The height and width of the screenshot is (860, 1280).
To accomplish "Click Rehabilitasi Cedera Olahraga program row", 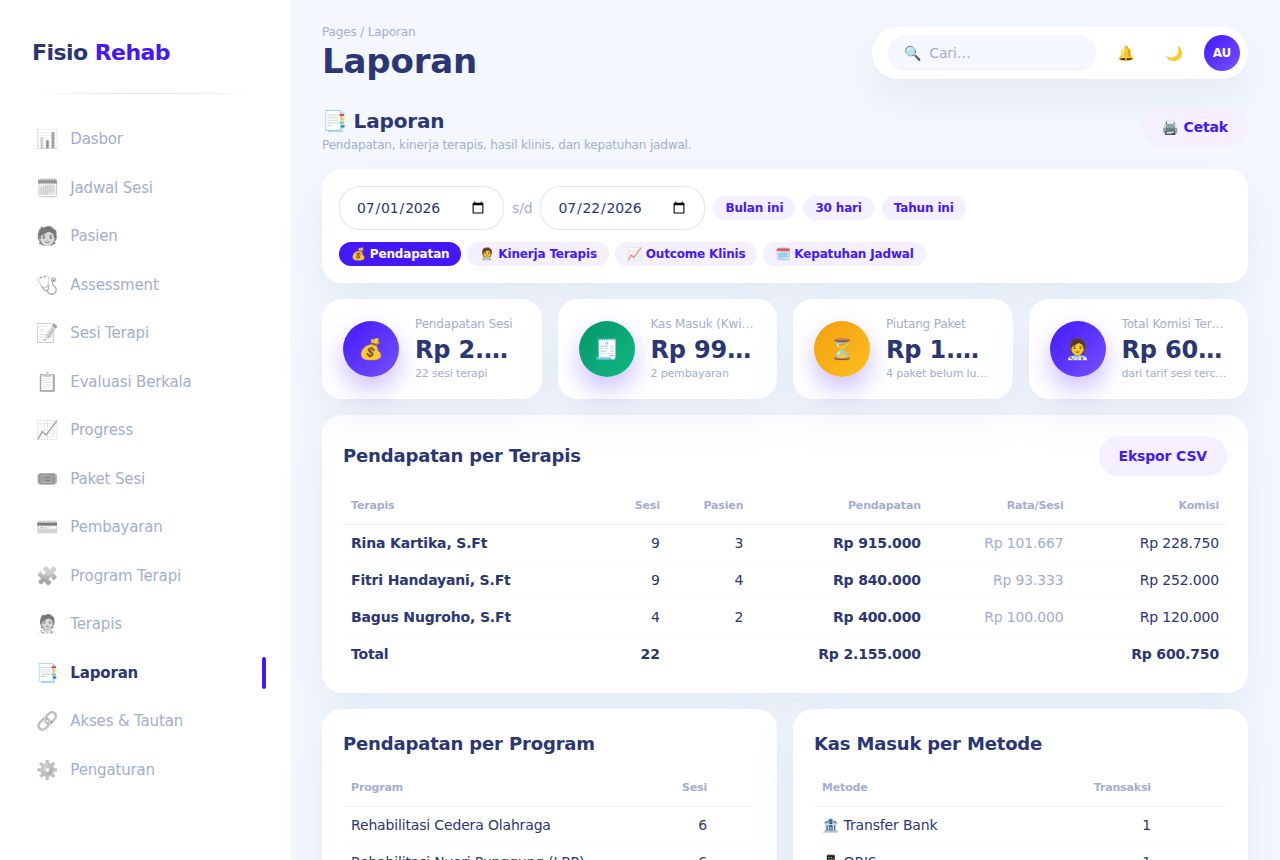I will click(x=549, y=825).
